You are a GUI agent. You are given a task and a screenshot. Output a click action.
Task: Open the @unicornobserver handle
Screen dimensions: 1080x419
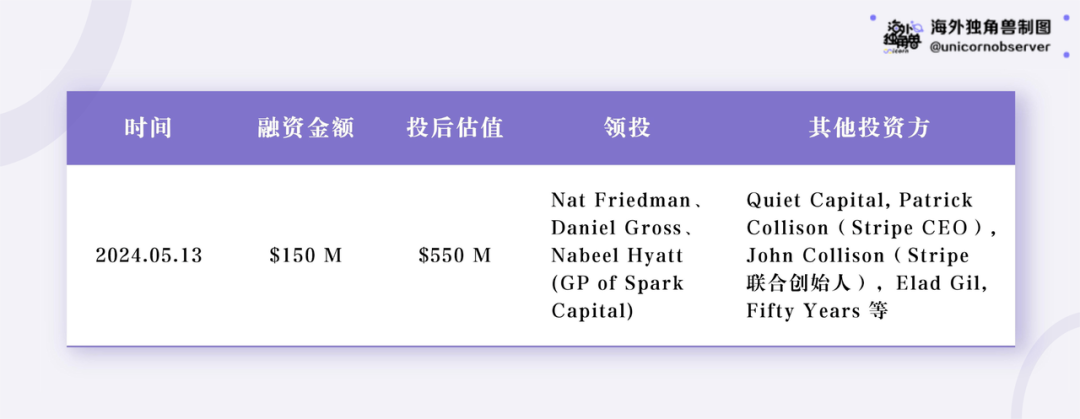(990, 47)
